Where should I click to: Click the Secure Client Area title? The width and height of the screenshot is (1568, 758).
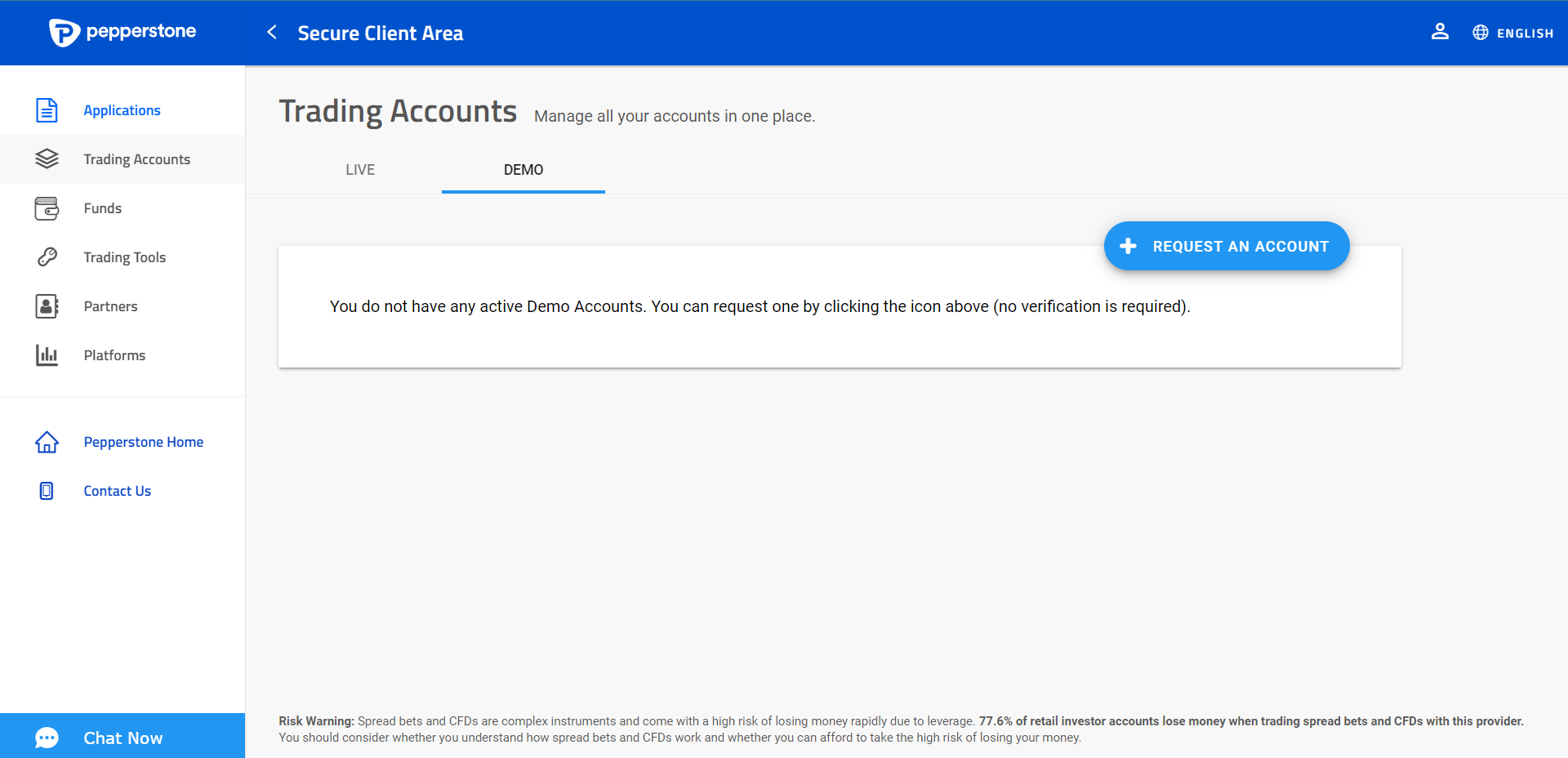(x=381, y=33)
